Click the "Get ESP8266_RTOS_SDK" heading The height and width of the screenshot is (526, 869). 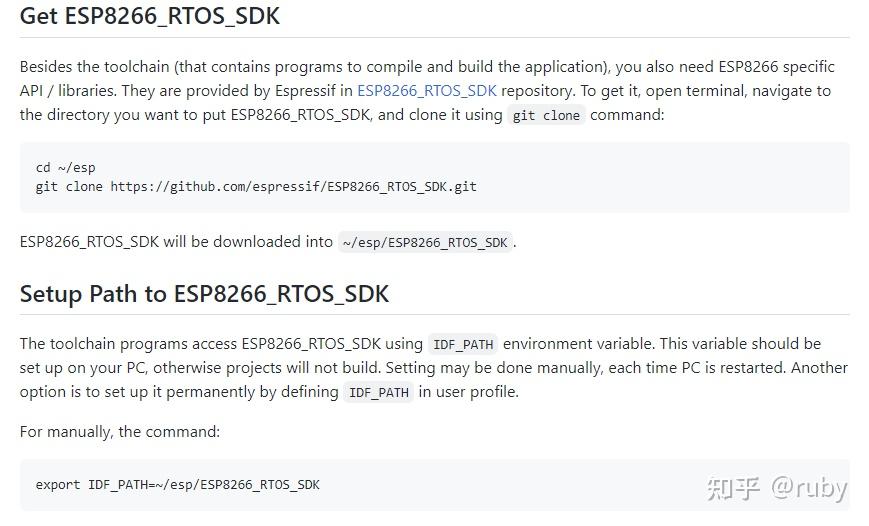pos(150,17)
